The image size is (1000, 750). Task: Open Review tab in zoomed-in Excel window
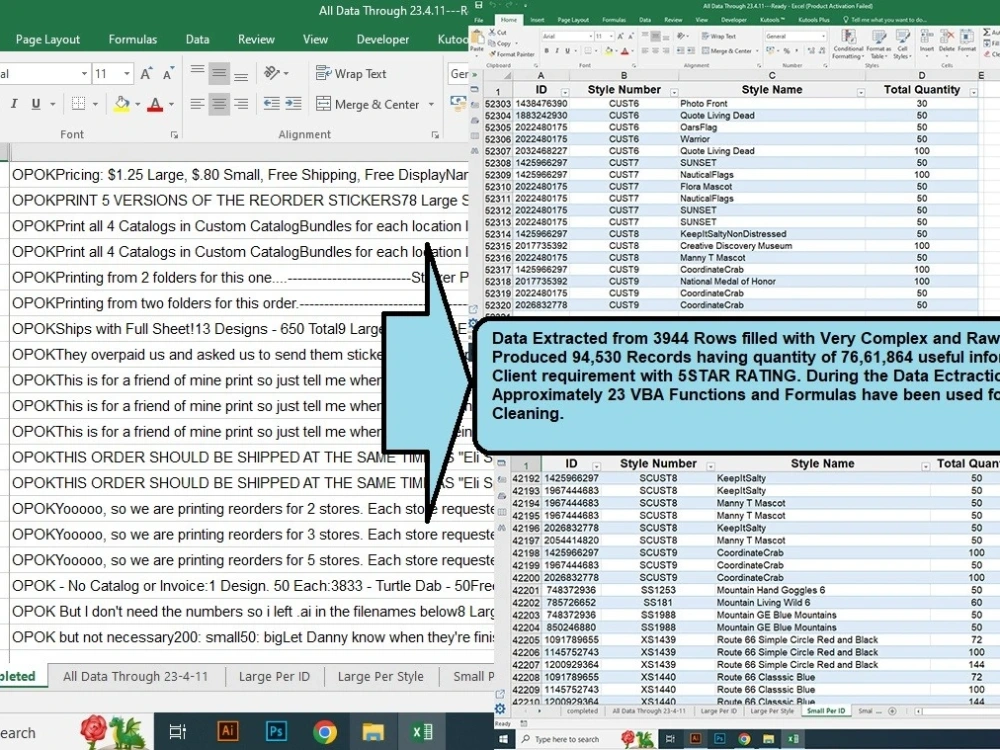[x=256, y=40]
